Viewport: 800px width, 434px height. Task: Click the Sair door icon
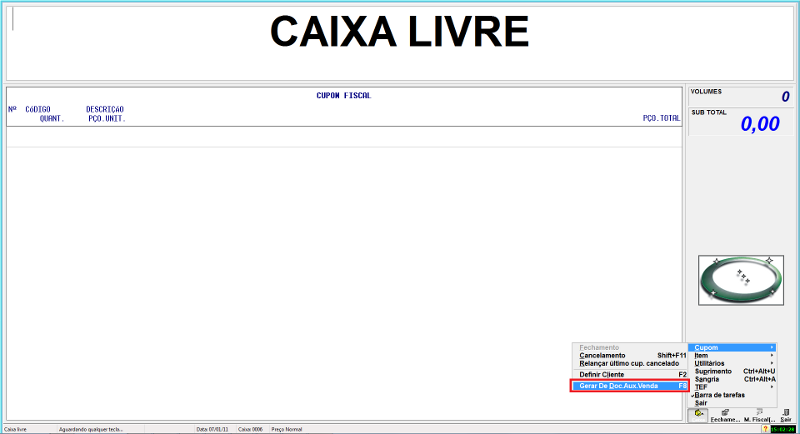point(786,414)
